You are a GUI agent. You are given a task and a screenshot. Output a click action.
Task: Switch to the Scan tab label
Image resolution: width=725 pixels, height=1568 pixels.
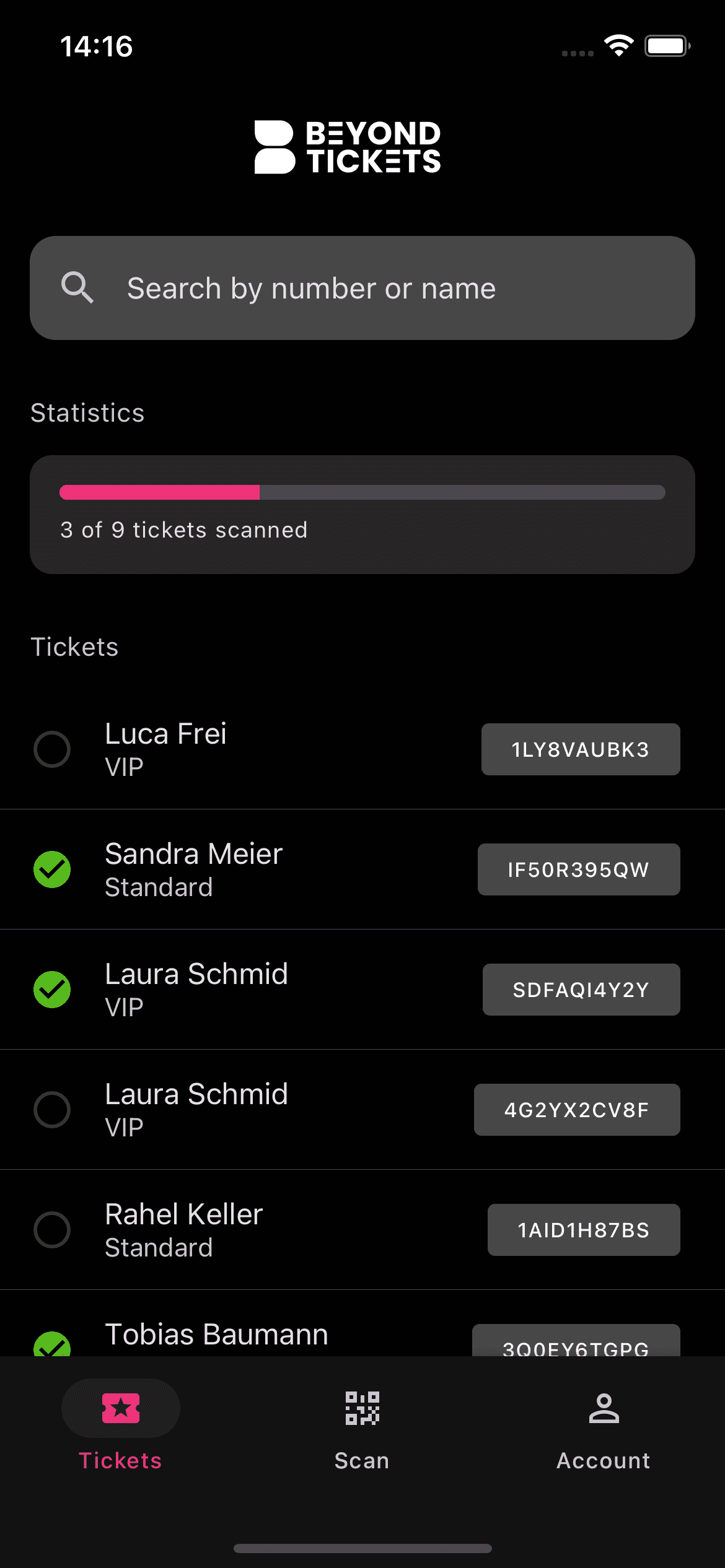click(362, 1460)
